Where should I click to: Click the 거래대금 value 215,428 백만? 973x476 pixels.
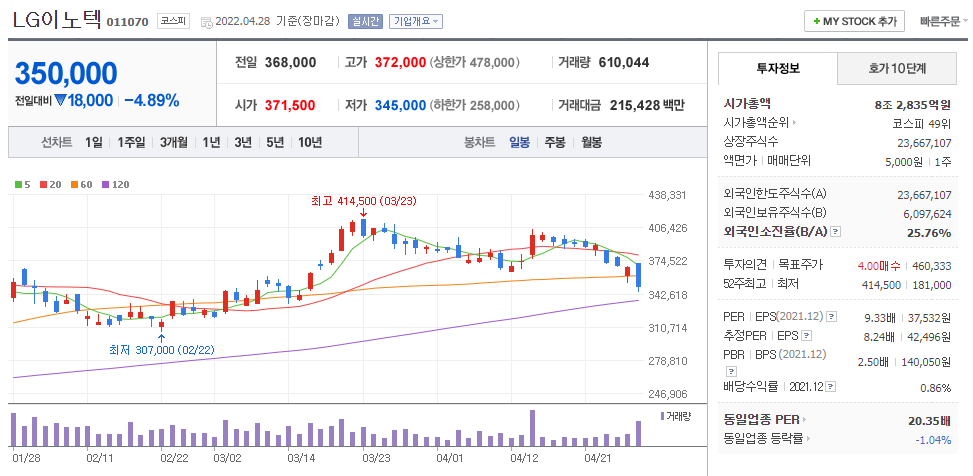coord(647,106)
